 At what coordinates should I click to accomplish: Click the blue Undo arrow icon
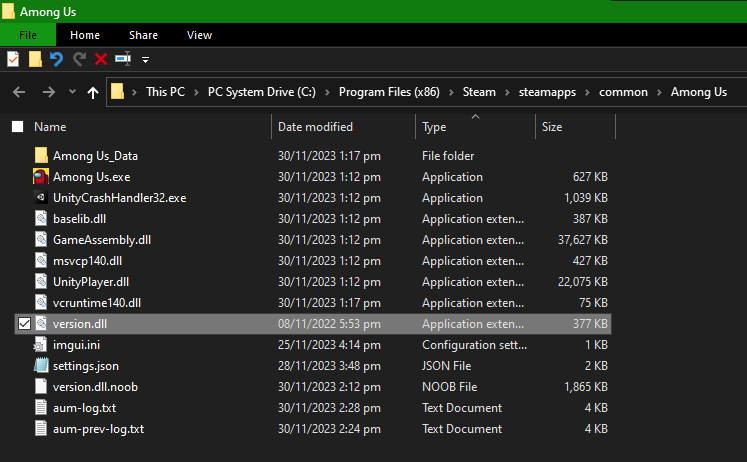tap(56, 59)
